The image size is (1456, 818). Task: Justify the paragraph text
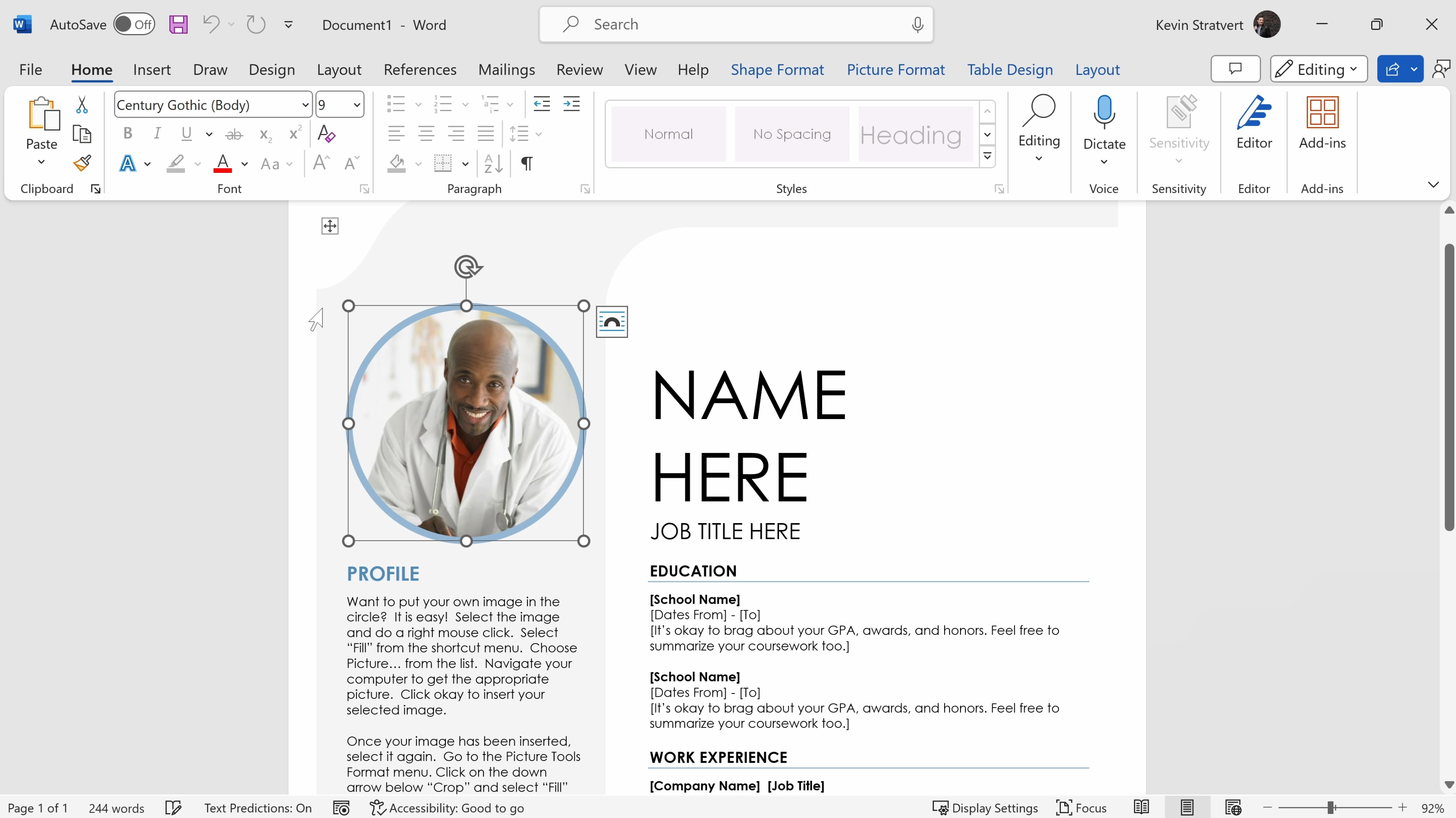click(x=486, y=134)
